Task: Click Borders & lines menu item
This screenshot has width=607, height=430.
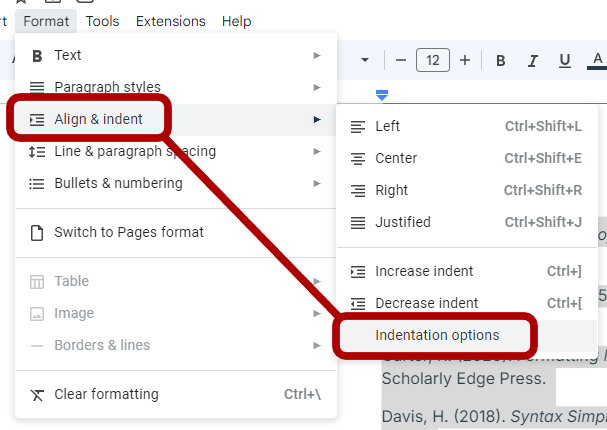Action: (176, 345)
